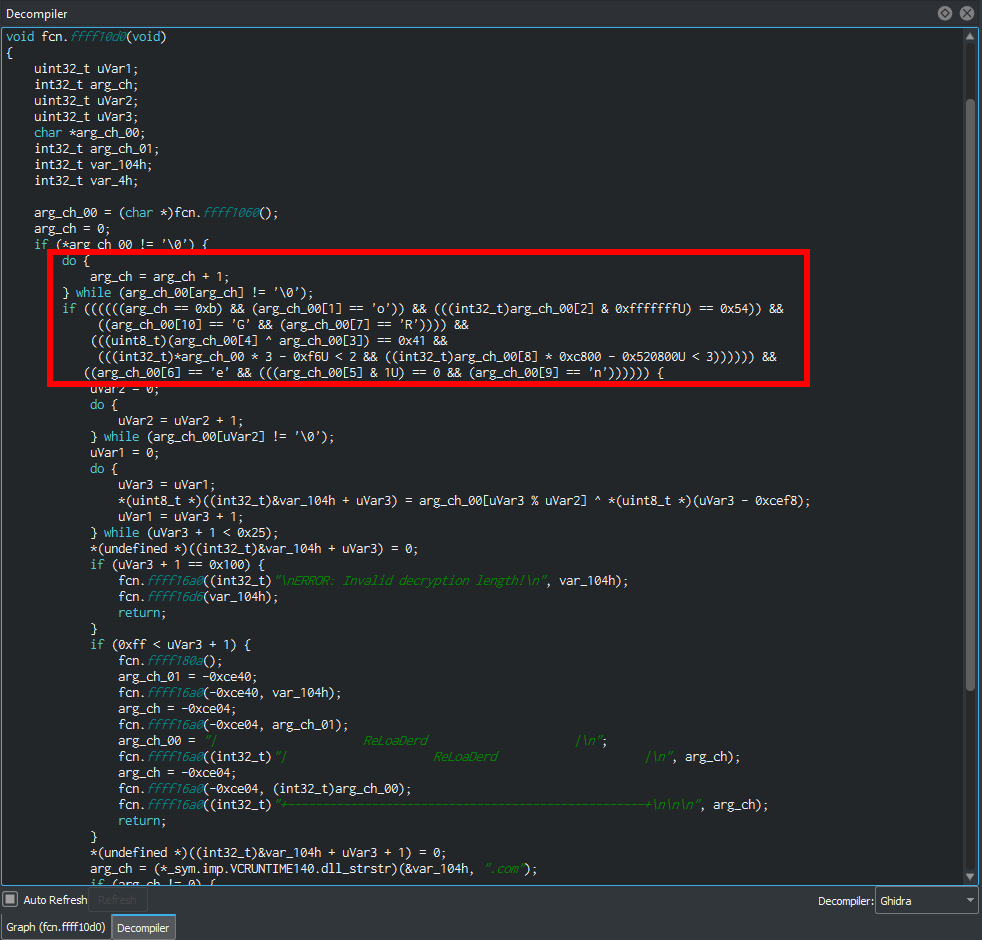Click the 'Invalid decryption length' string
The image size is (982, 940).
pyautogui.click(x=412, y=581)
